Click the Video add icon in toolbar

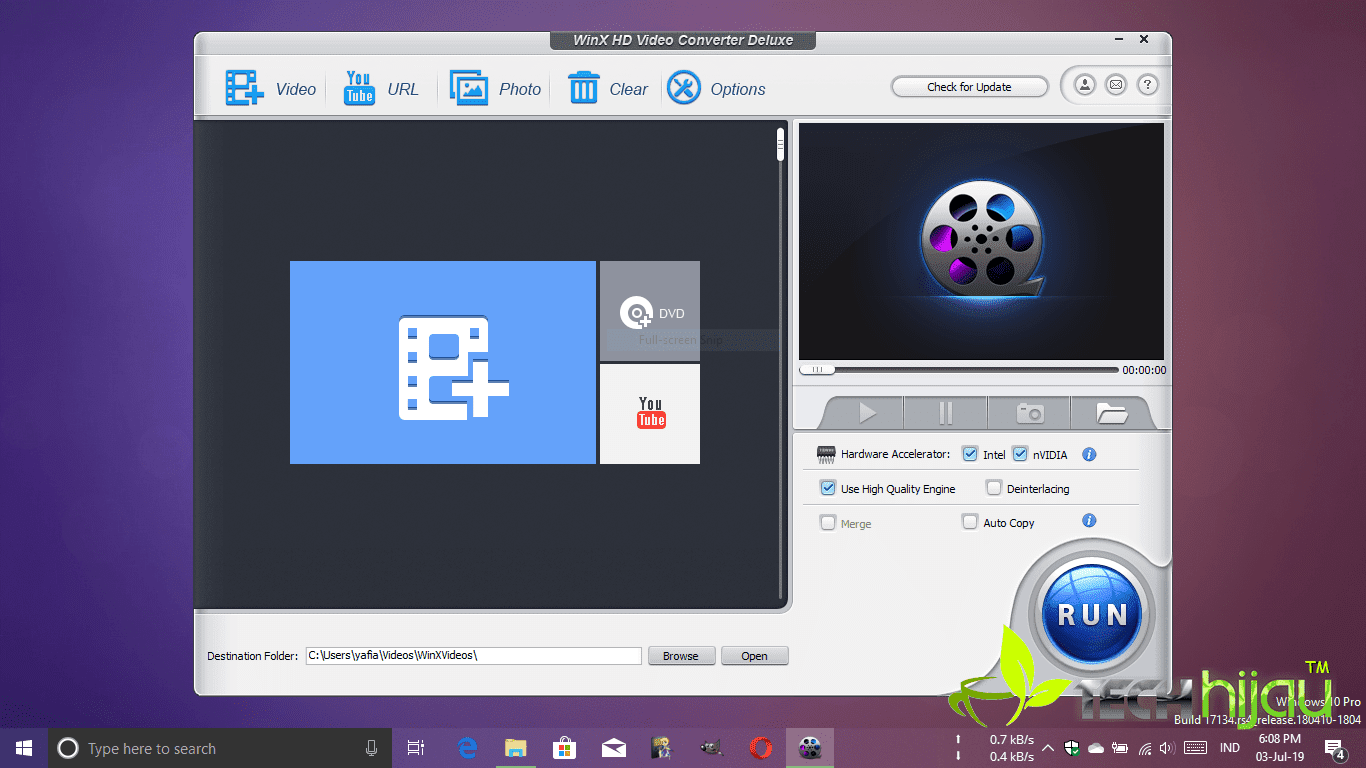(243, 88)
